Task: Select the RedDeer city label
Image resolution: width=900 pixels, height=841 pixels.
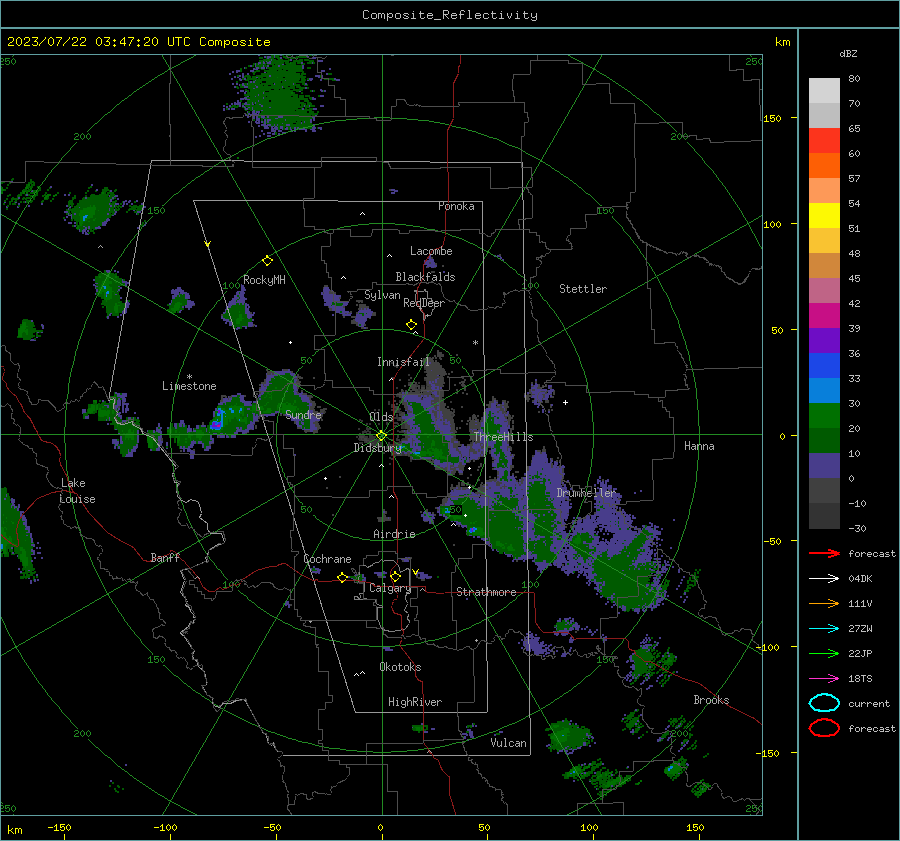Action: [424, 303]
